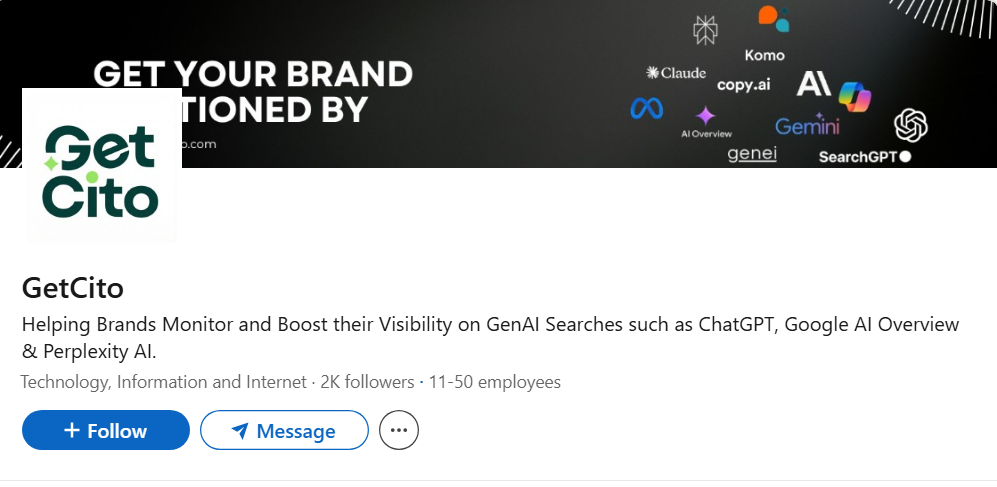Image resolution: width=997 pixels, height=487 pixels.
Task: Click the GetCito company name heading
Action: (72, 288)
